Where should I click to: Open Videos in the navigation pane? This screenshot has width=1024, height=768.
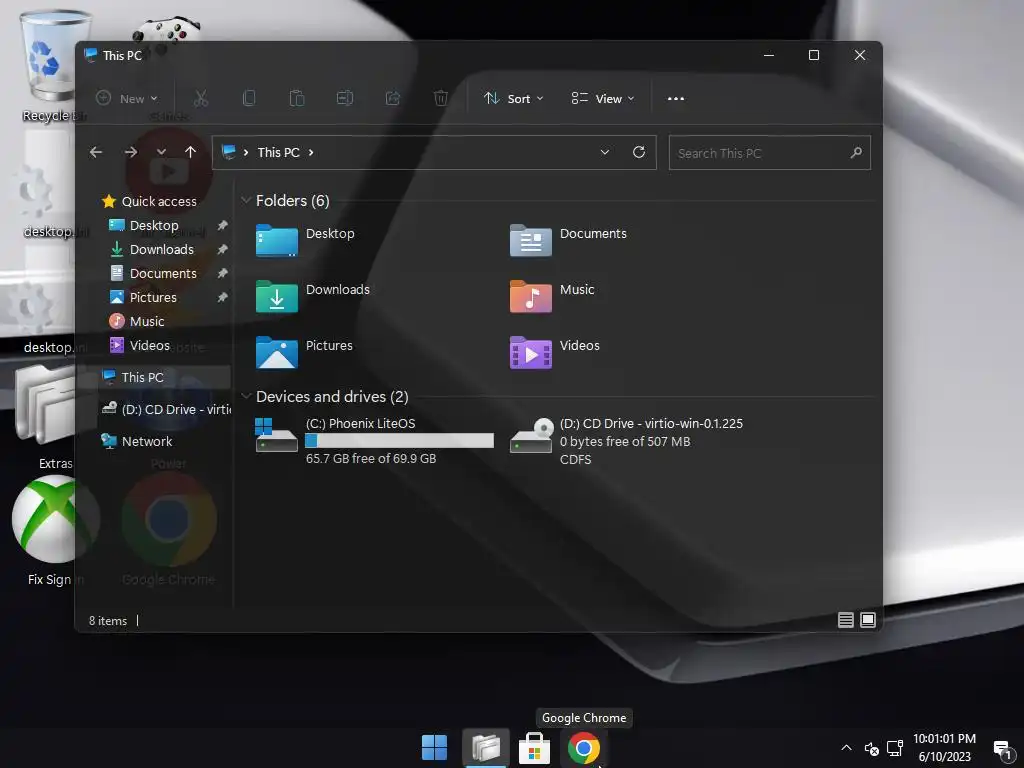[x=150, y=345]
